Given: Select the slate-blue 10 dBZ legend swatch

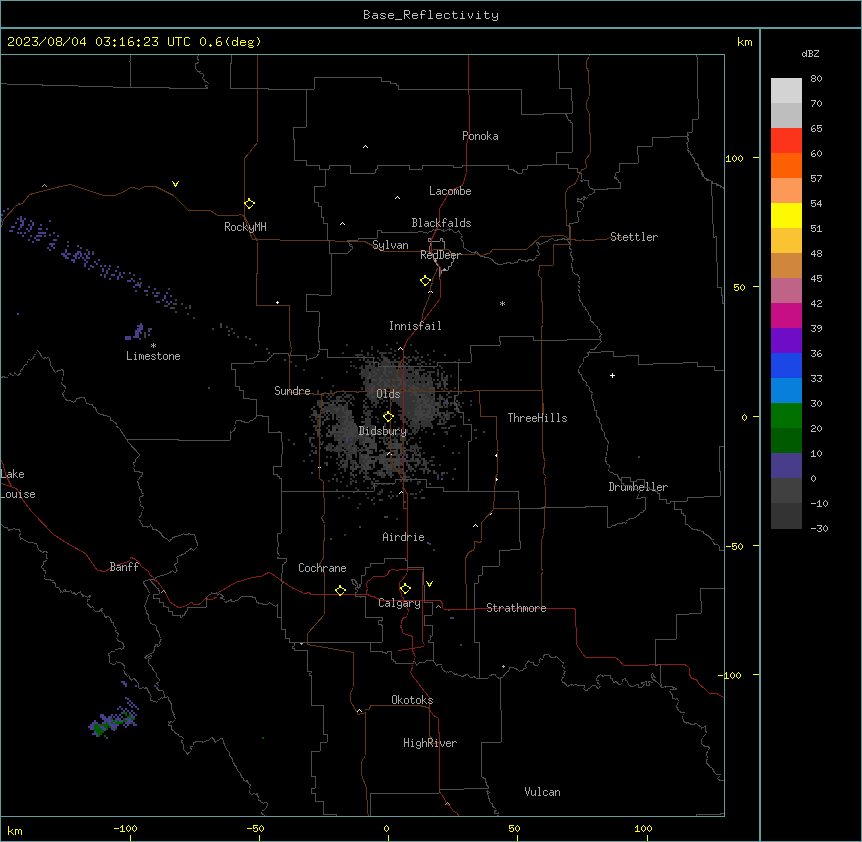Looking at the screenshot, I should (786, 466).
